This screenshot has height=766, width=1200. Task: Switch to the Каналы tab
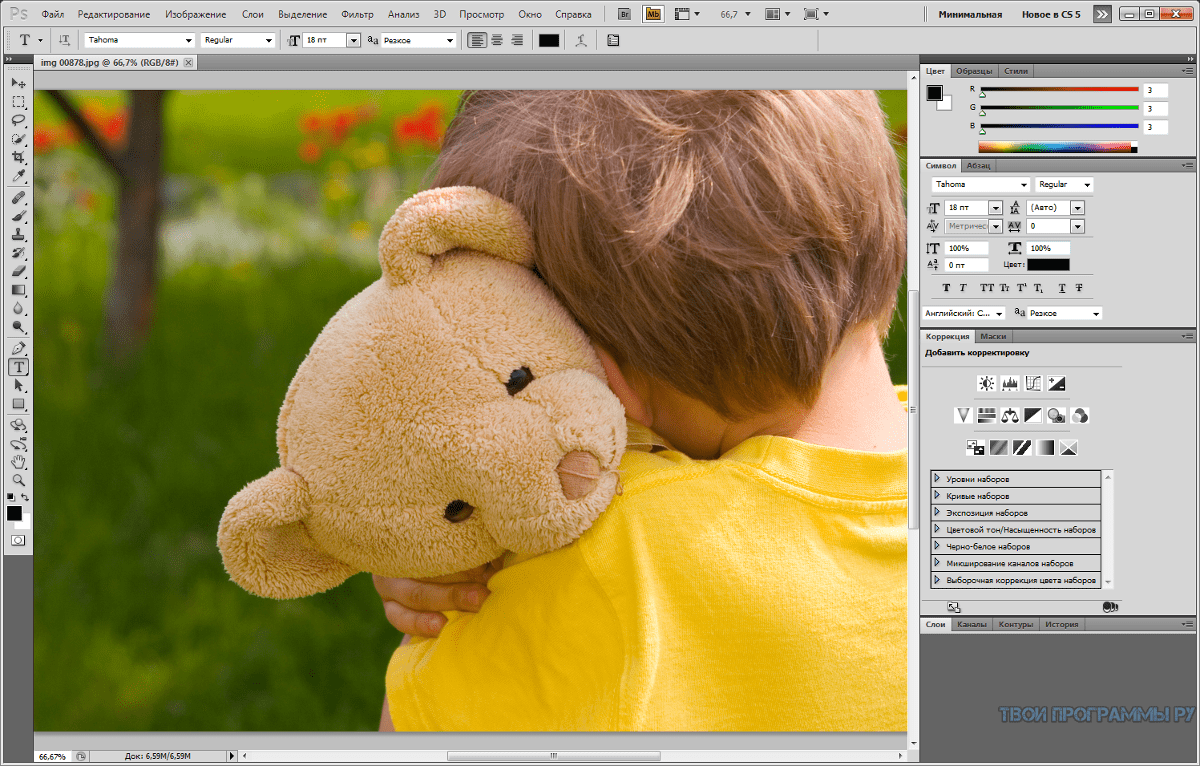(972, 624)
